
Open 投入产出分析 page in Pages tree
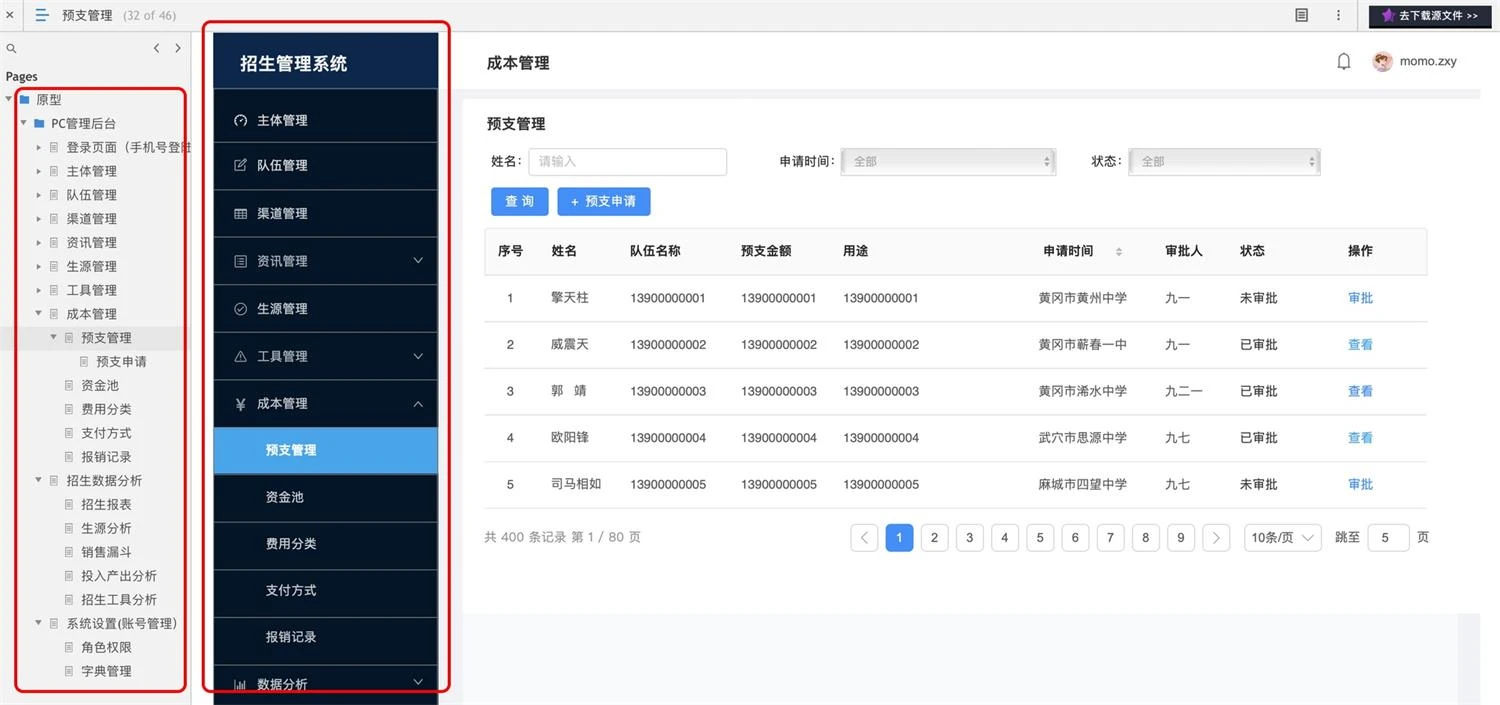119,576
